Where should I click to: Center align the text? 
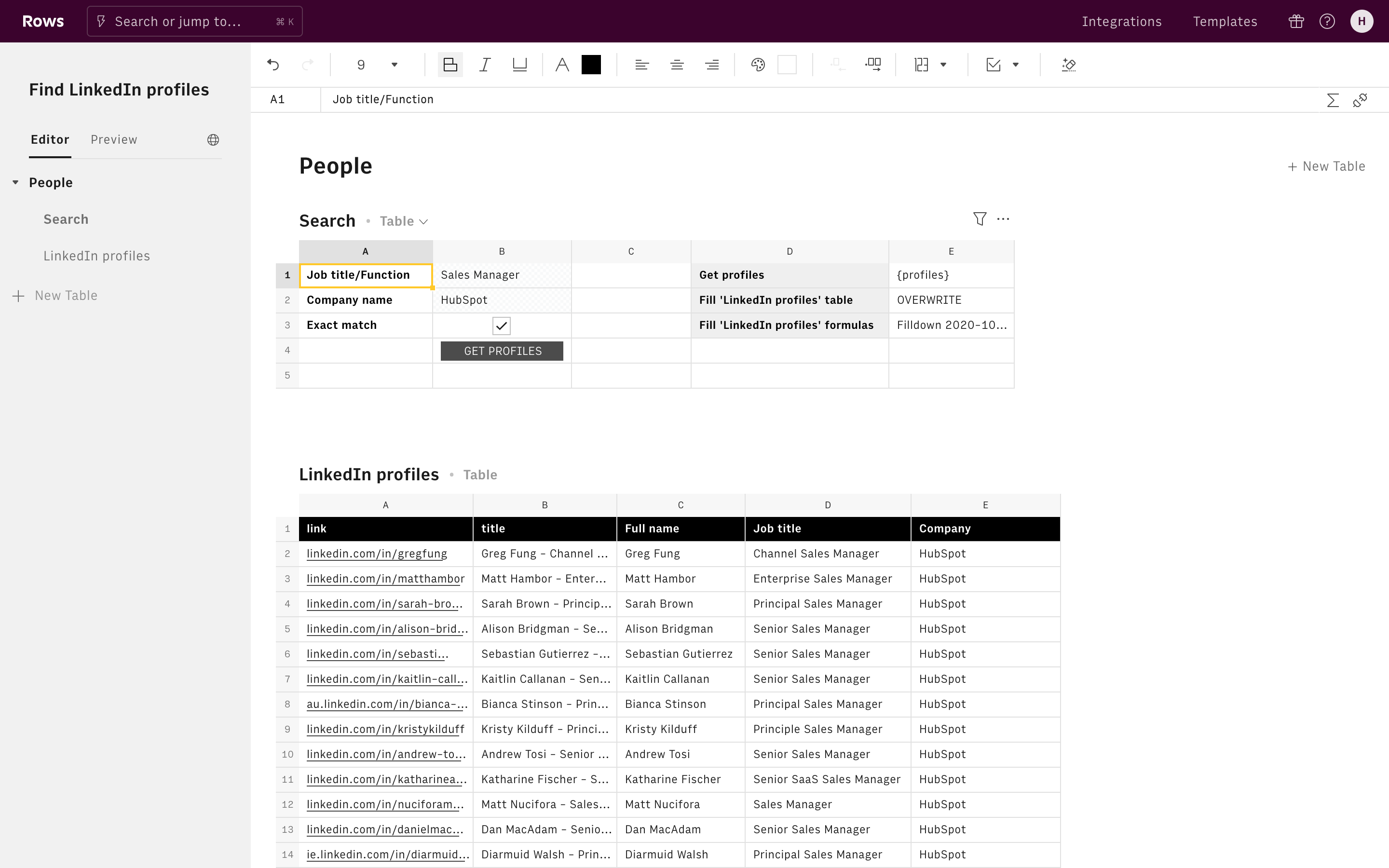click(677, 65)
